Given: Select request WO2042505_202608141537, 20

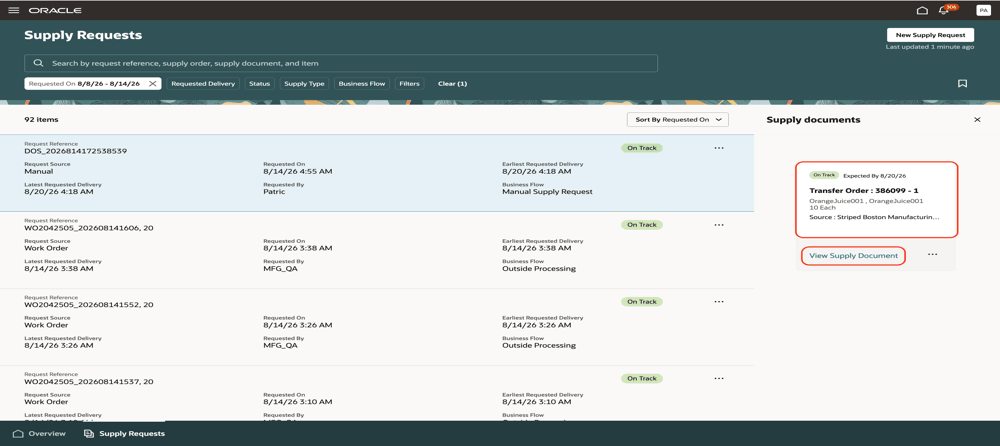Looking at the screenshot, I should (x=89, y=382).
